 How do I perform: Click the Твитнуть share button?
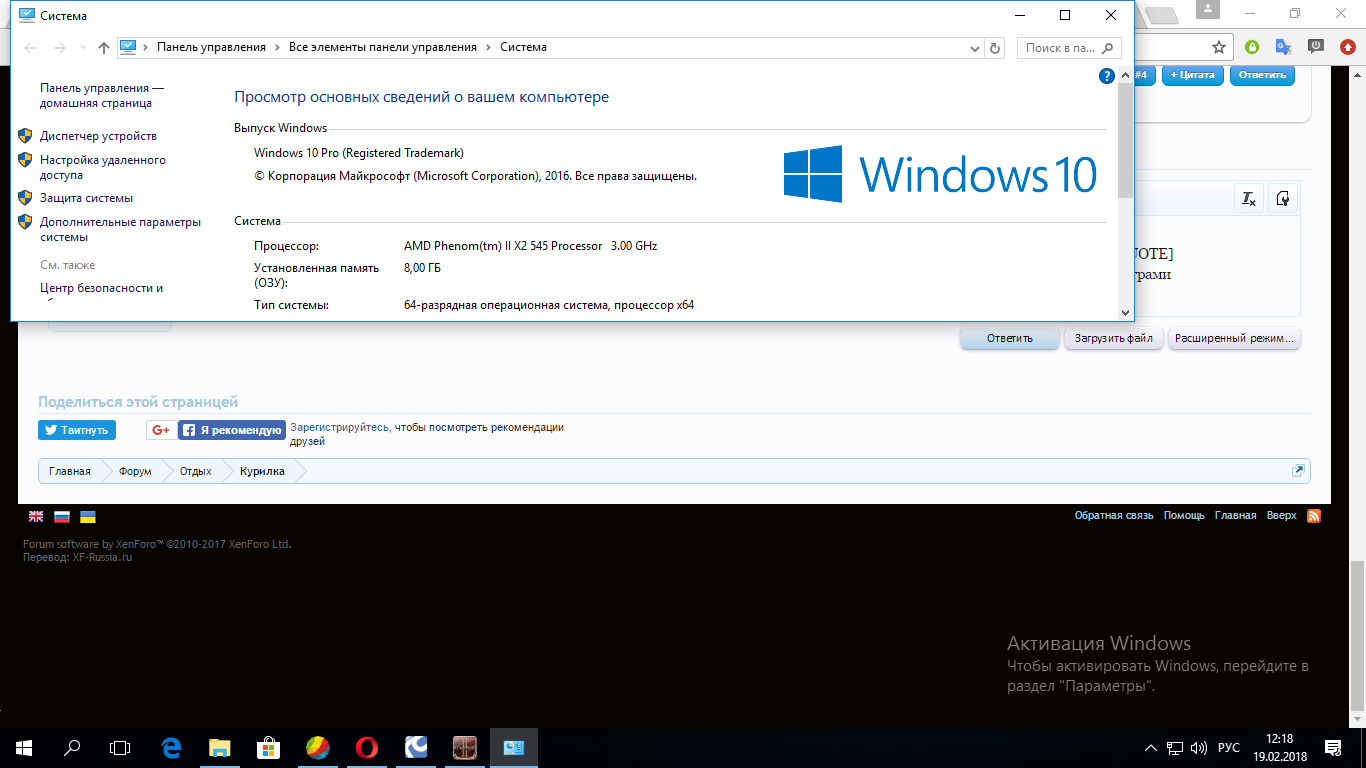point(77,430)
